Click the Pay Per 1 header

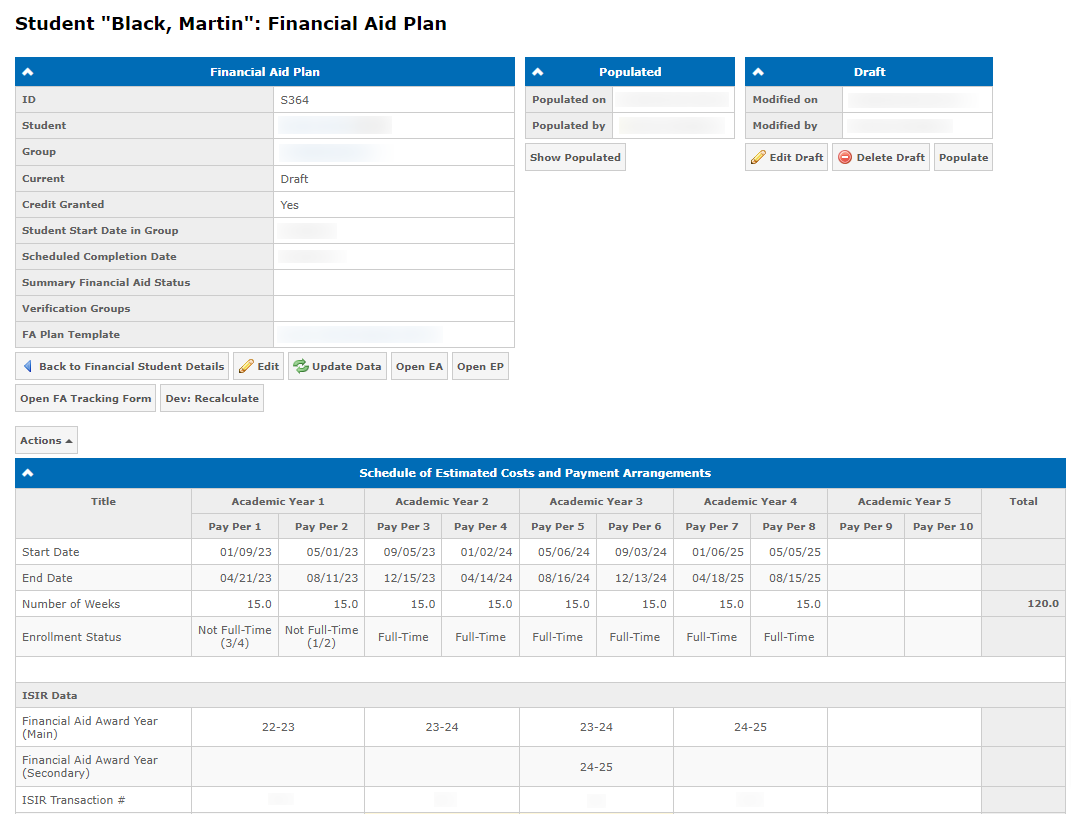pyautogui.click(x=235, y=527)
